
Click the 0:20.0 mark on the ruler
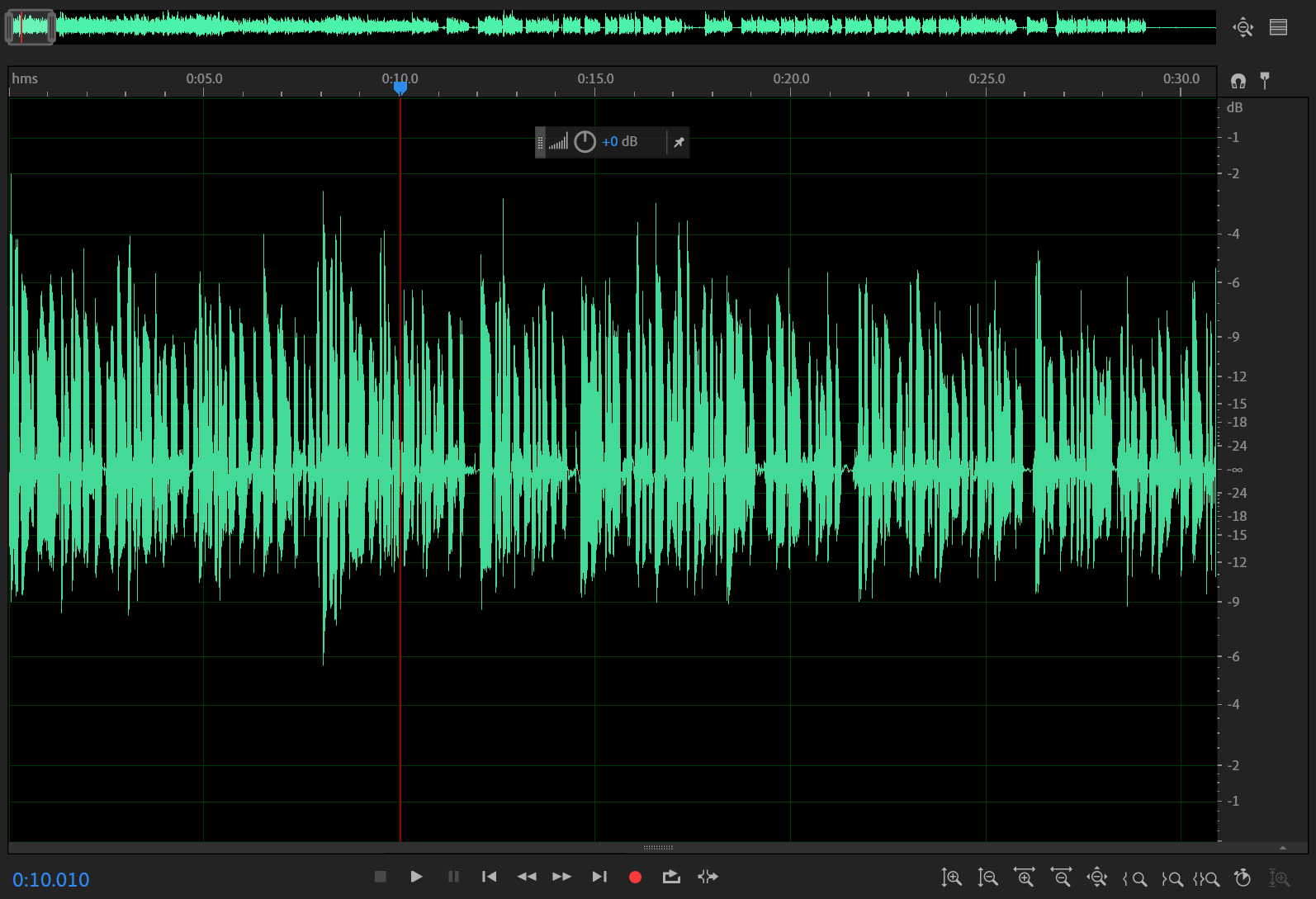[x=791, y=78]
